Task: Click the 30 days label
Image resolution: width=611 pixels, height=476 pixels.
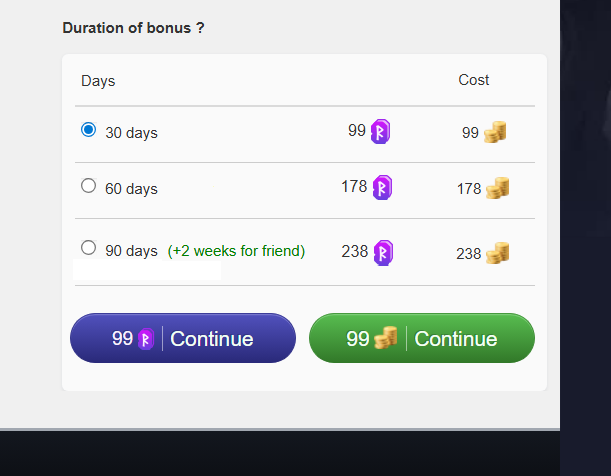Action: coord(131,133)
